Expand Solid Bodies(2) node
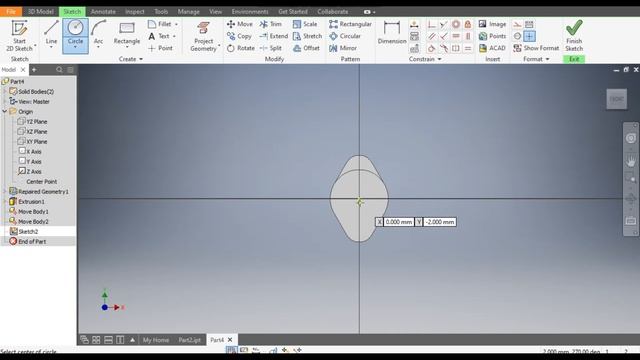This screenshot has width=640, height=360. point(5,91)
